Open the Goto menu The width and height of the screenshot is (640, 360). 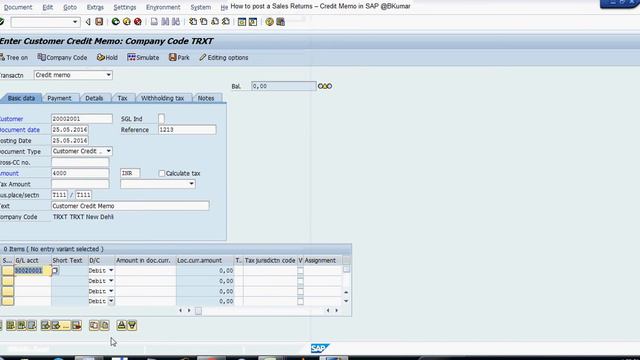click(70, 7)
